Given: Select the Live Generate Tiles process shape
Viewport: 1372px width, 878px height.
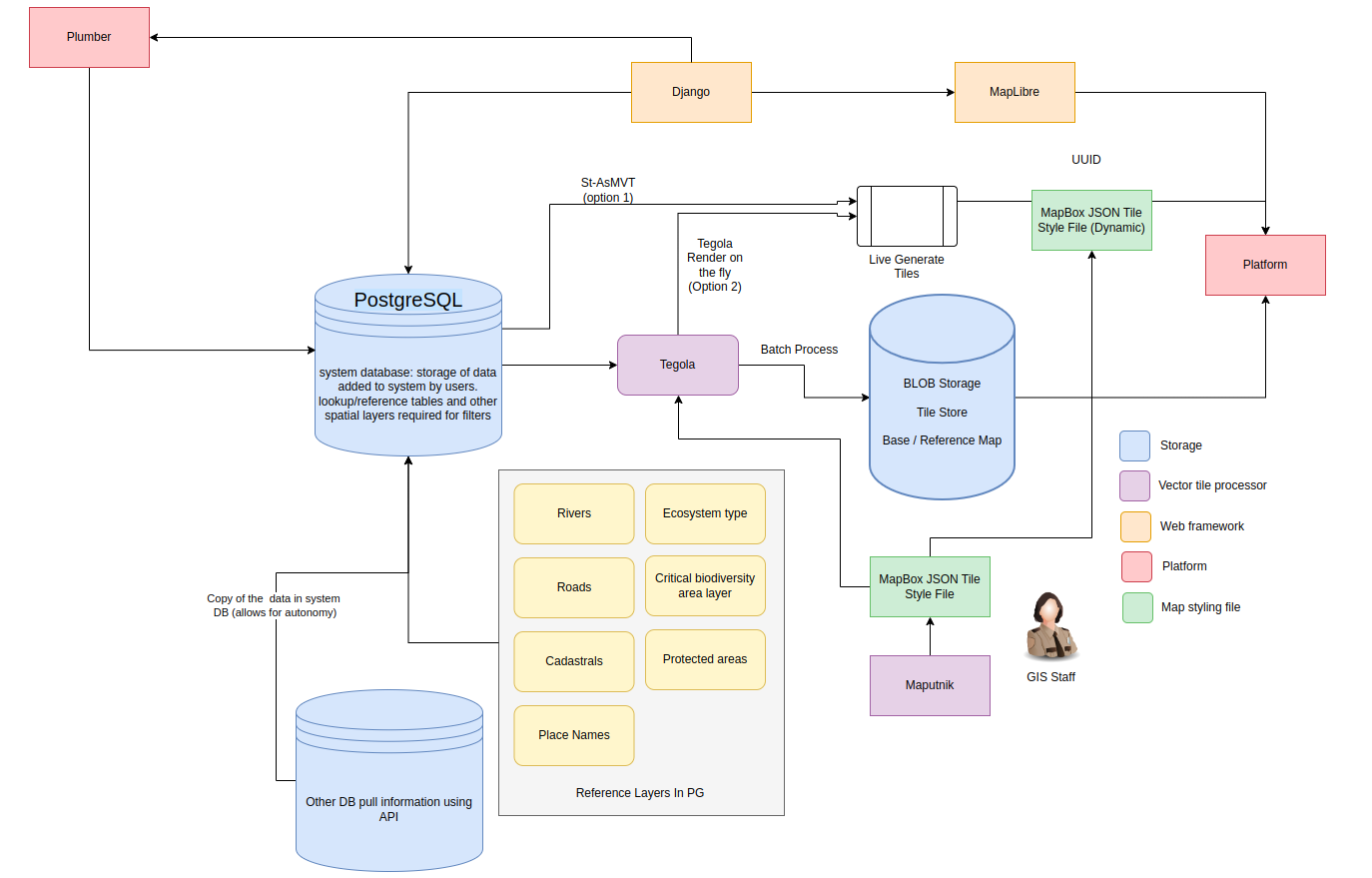Looking at the screenshot, I should tap(907, 216).
